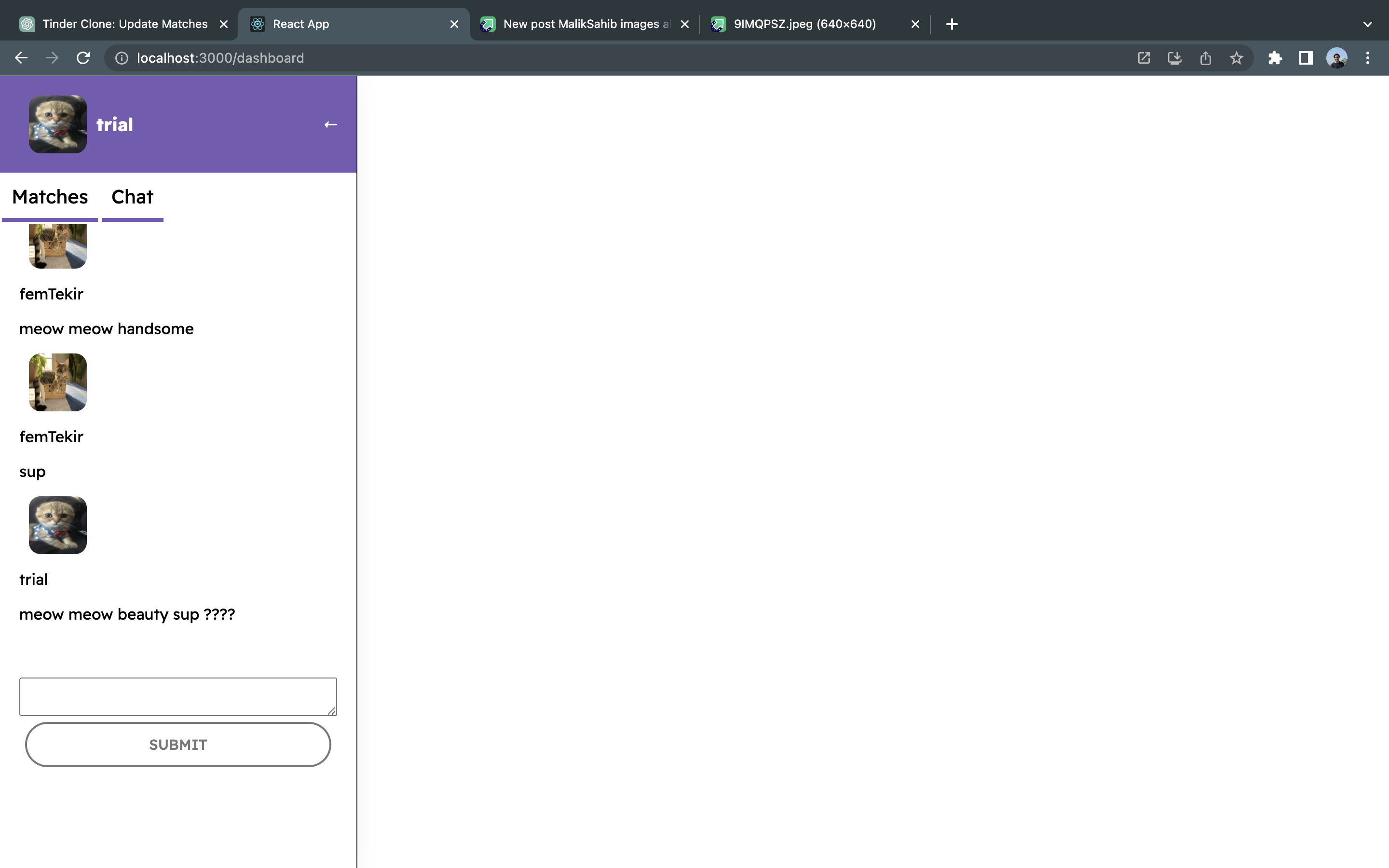
Task: Open Chrome three-dot menu
Action: (x=1368, y=58)
